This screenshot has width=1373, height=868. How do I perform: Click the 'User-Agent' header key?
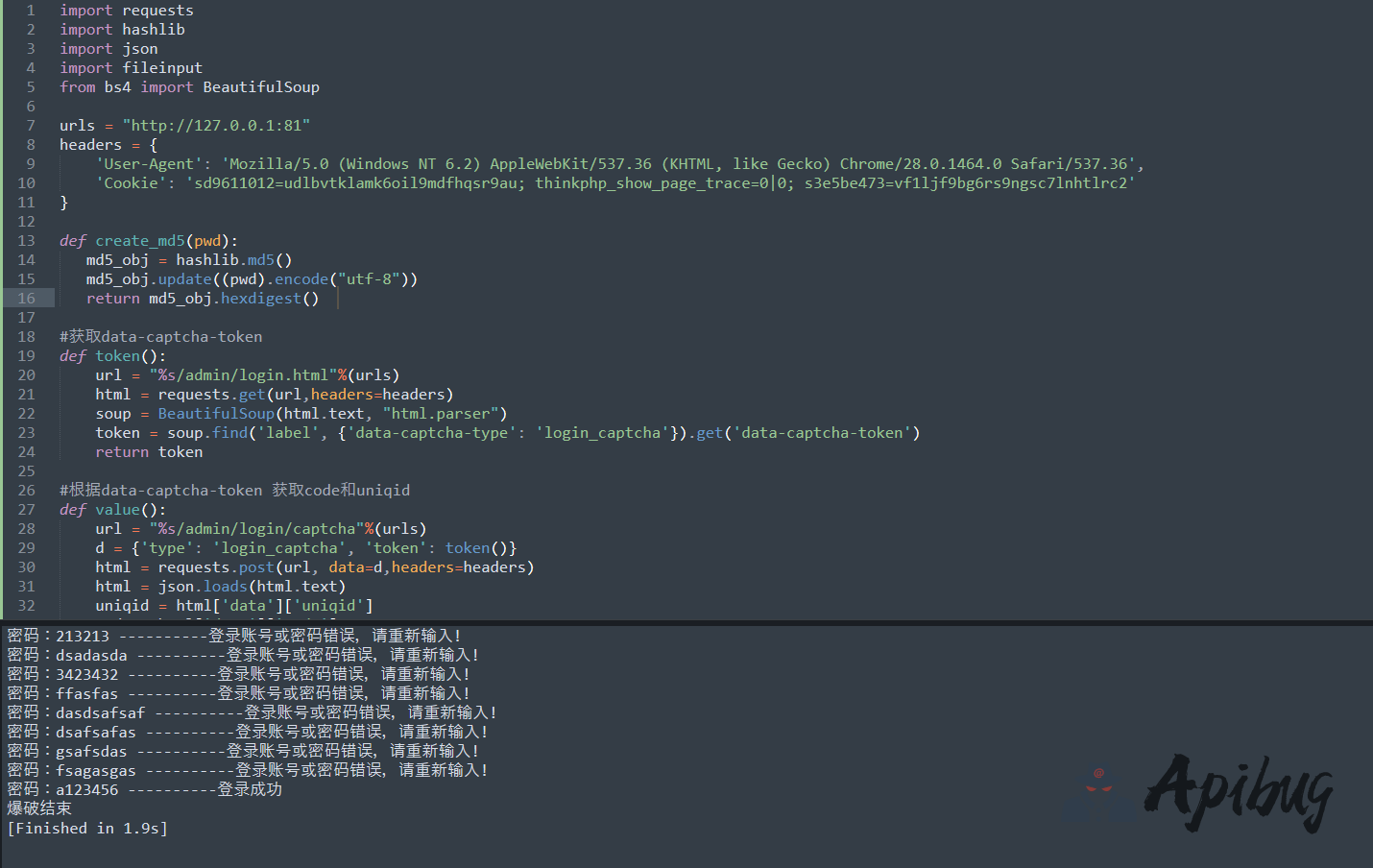(149, 164)
